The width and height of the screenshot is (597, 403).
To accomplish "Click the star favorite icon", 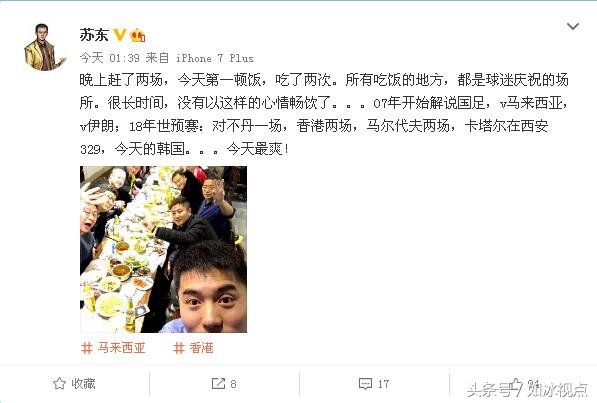I will point(59,384).
